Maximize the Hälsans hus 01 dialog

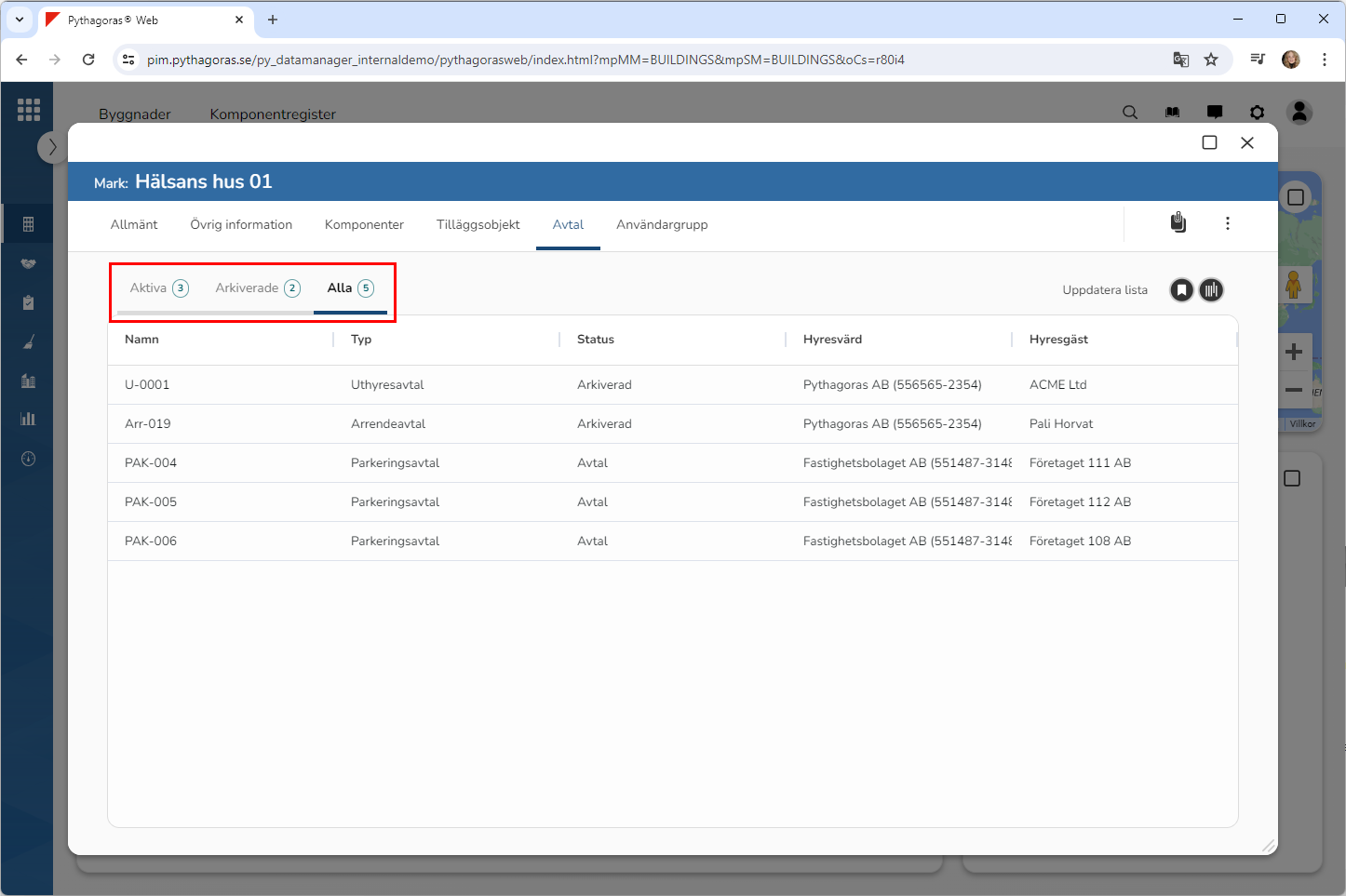(x=1209, y=142)
